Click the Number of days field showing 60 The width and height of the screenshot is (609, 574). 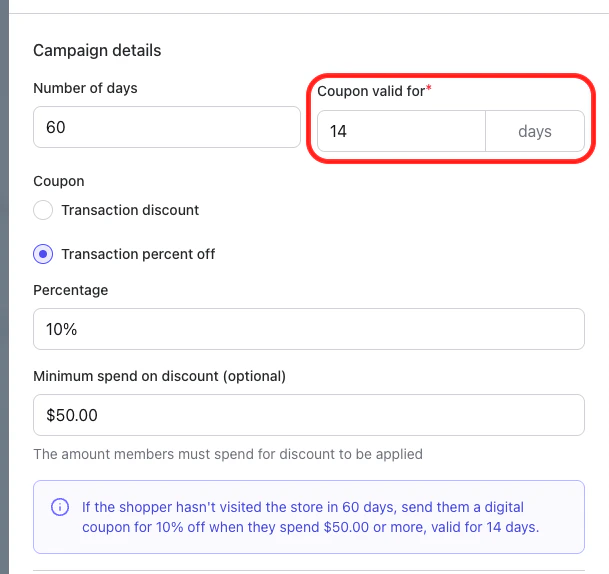[166, 128]
